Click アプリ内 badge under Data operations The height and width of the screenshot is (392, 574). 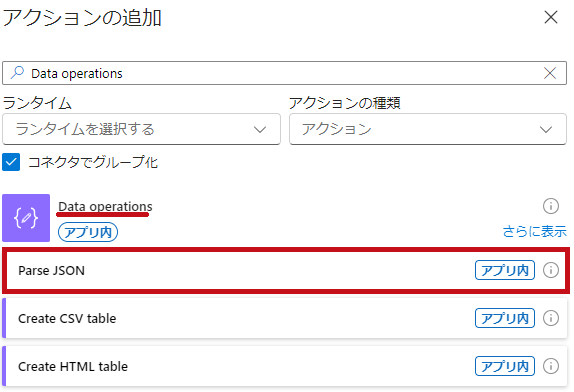(x=88, y=232)
